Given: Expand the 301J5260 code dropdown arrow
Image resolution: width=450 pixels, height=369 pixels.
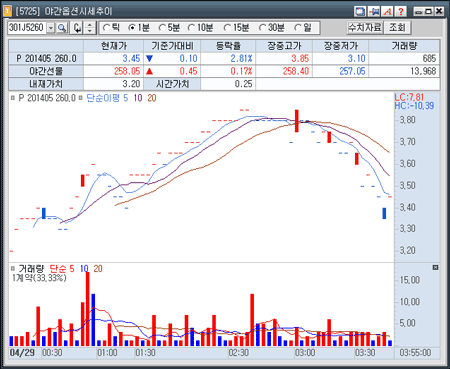Looking at the screenshot, I should (51, 28).
